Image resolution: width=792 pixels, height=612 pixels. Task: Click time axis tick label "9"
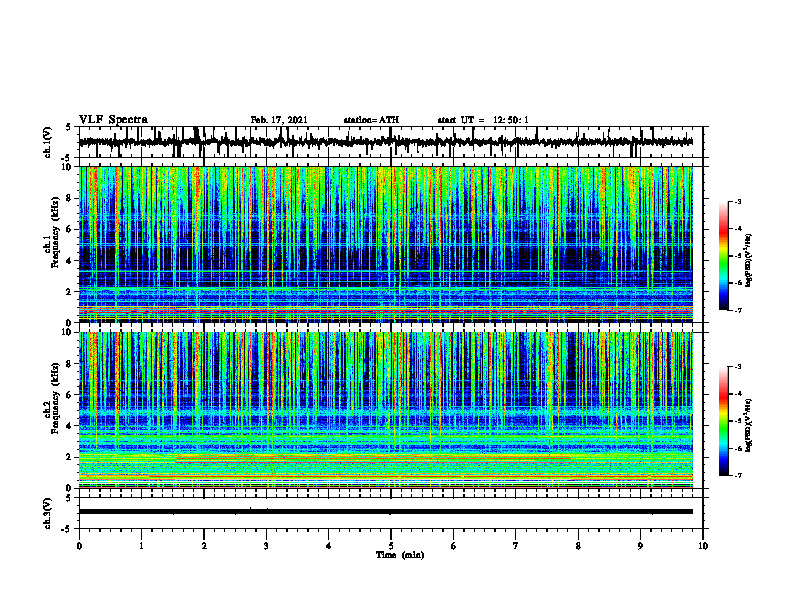click(640, 546)
